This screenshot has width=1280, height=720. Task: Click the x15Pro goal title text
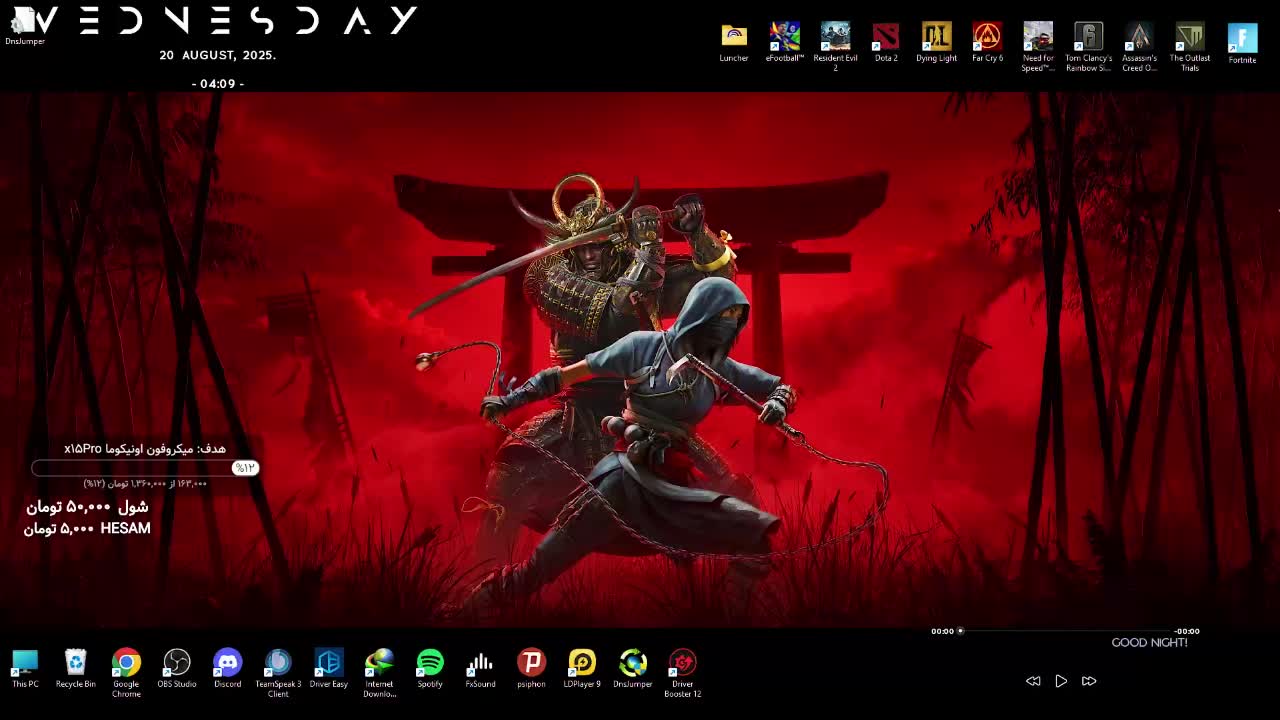pyautogui.click(x=145, y=449)
